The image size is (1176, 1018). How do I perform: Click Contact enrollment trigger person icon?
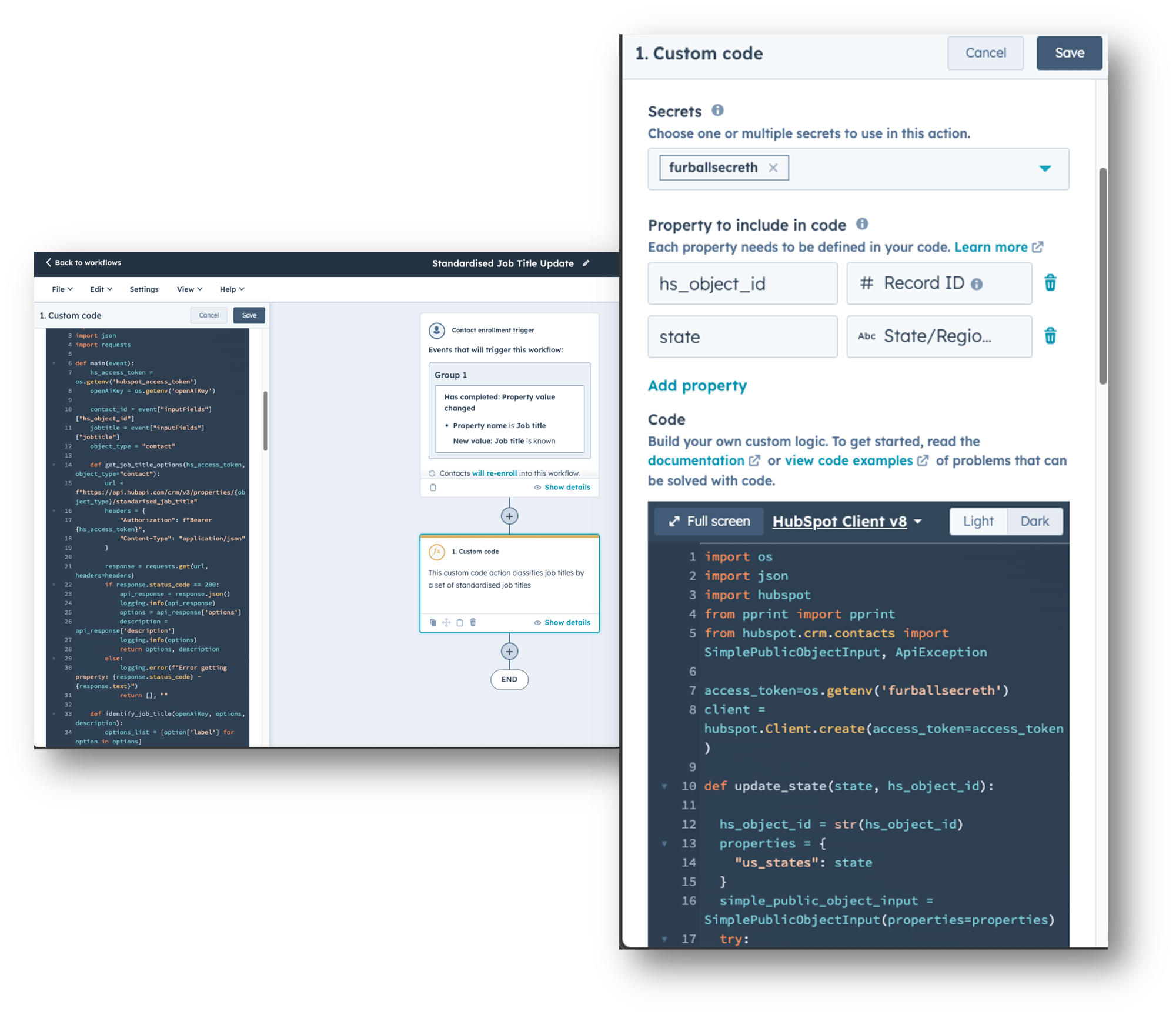(436, 330)
